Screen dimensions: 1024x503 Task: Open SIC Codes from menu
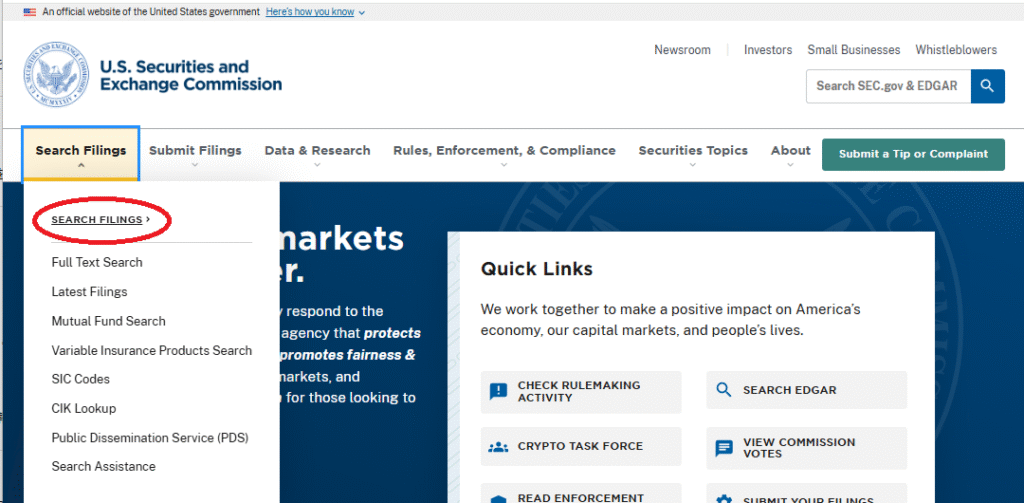click(80, 380)
